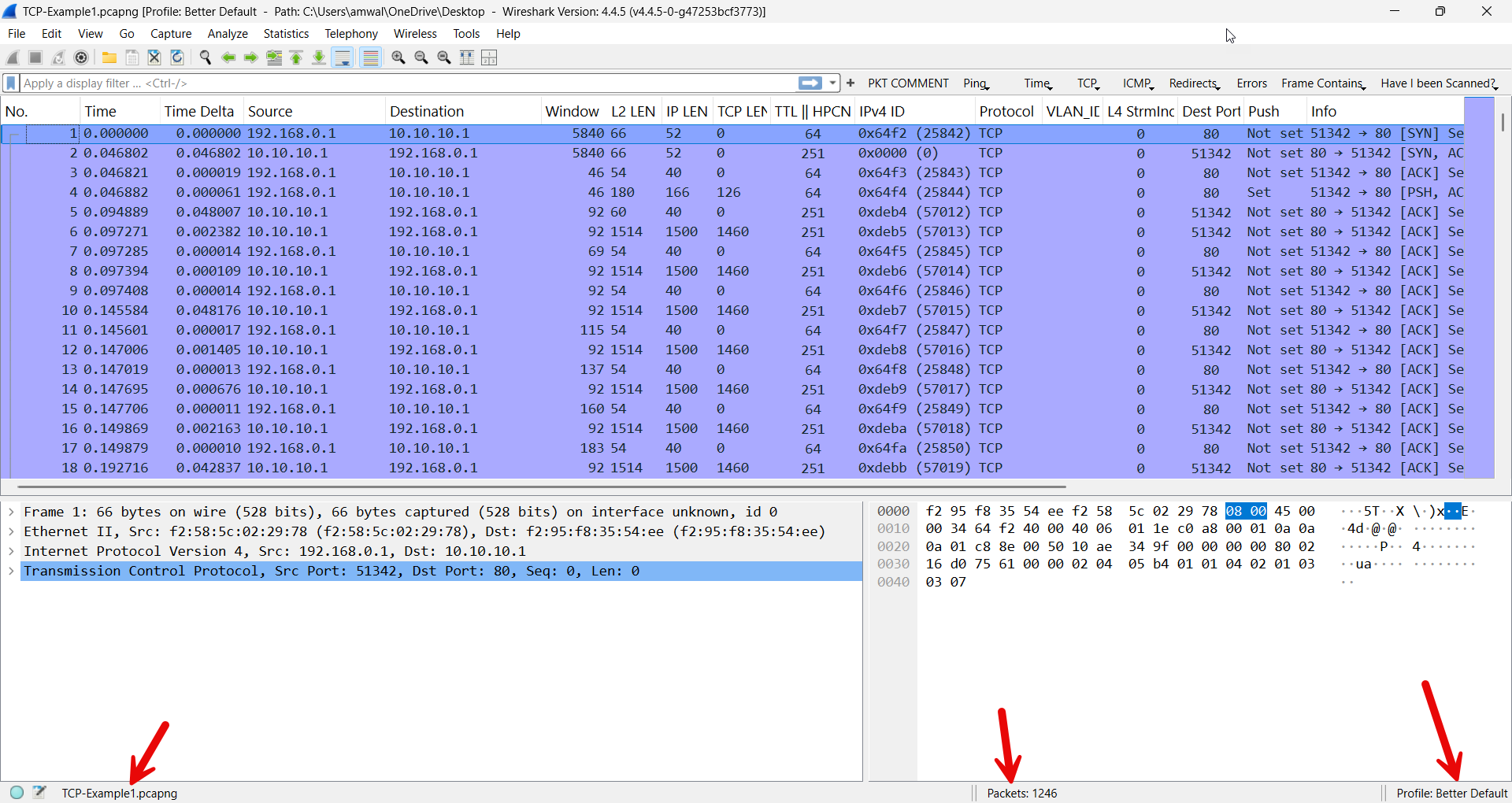The width and height of the screenshot is (1512, 803).
Task: Open Expert Information via the status bar circle icon
Action: click(16, 792)
